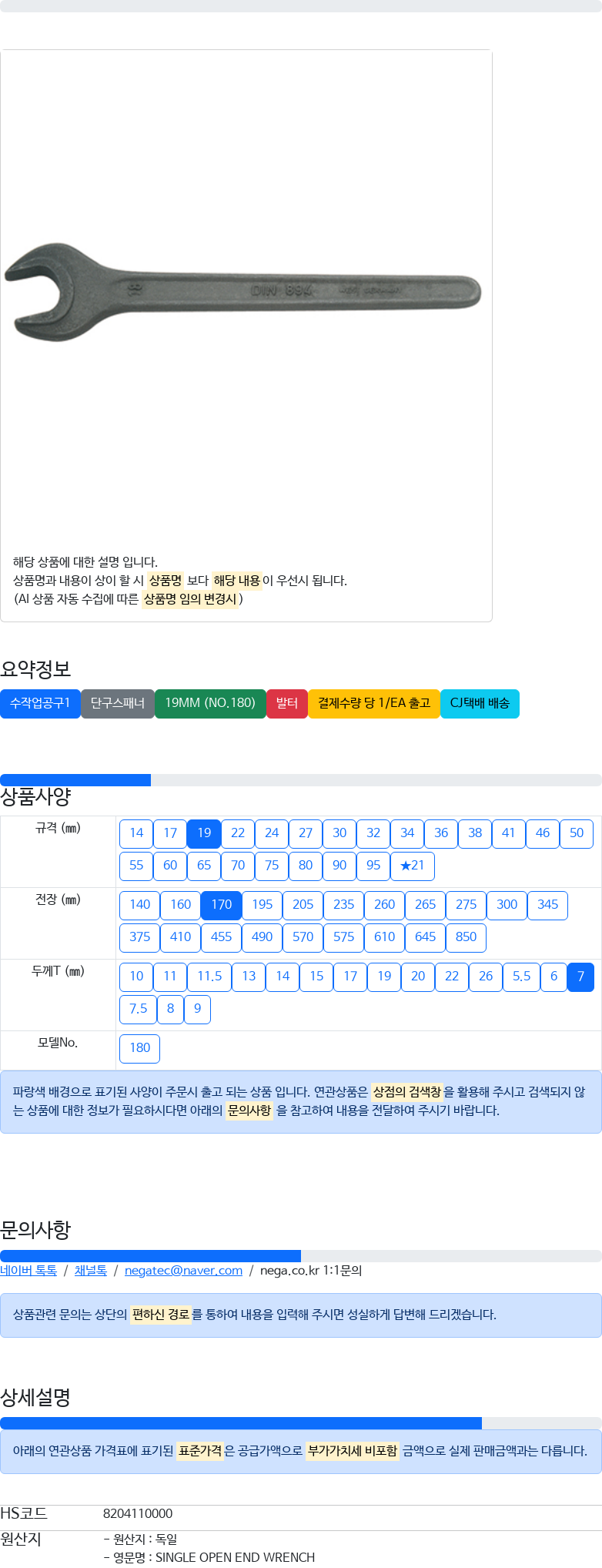Choose size 22 in 규격 row
Viewport: 602px width, 1568px height.
pyautogui.click(x=238, y=833)
